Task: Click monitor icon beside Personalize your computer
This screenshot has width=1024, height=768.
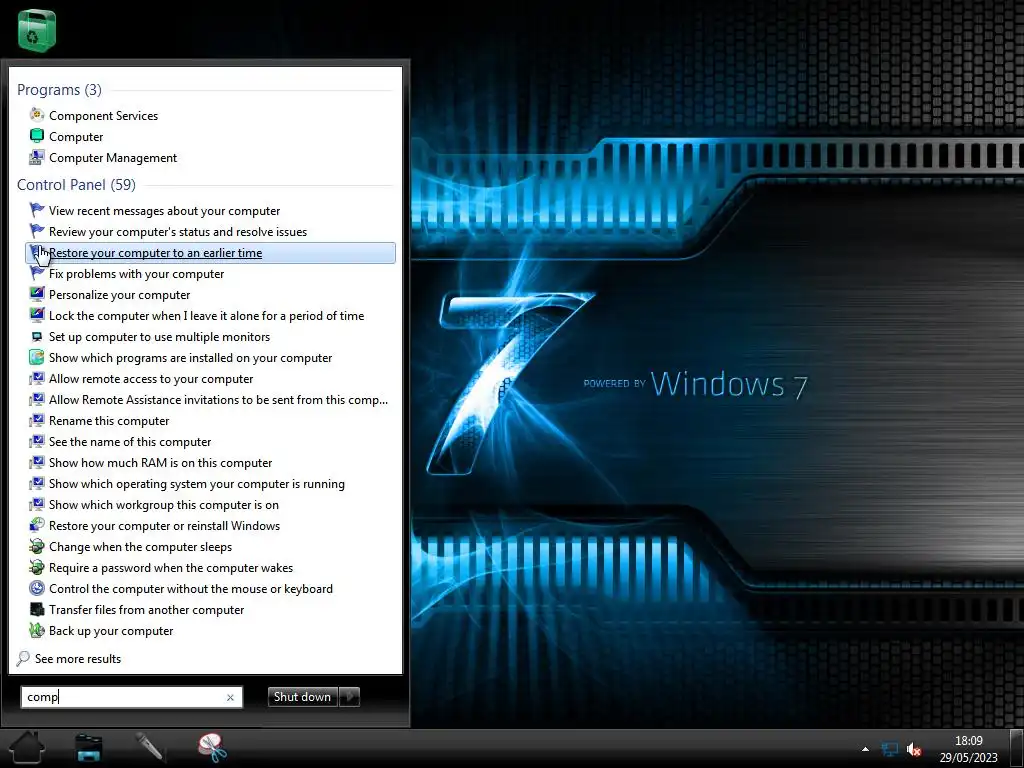Action: tap(37, 294)
